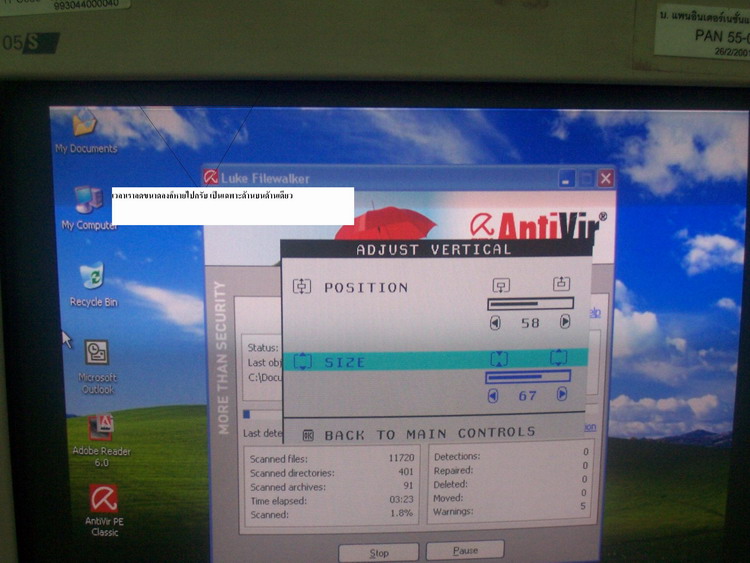
Task: Click the Deleted label
Action: click(x=451, y=485)
